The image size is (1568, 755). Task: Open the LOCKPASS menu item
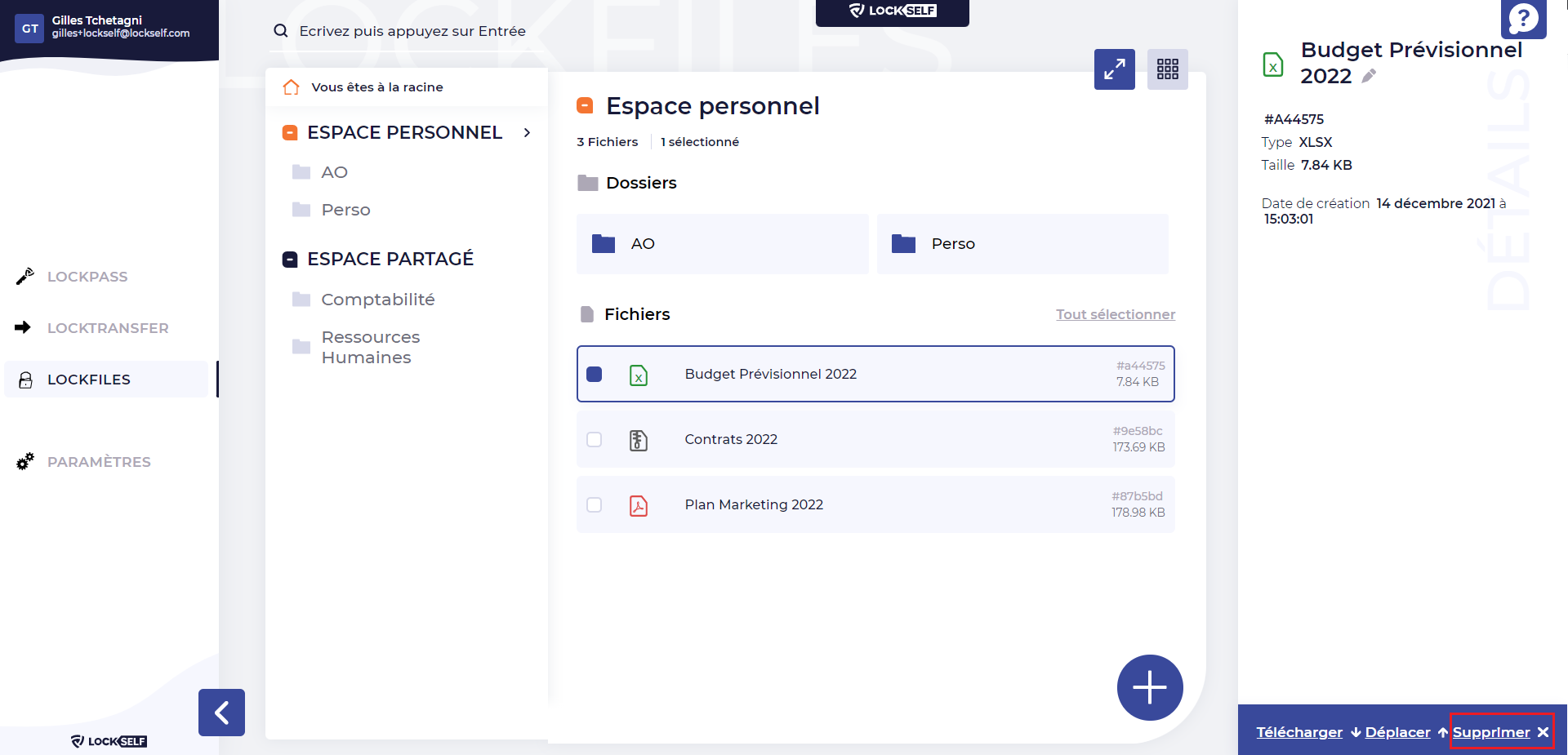(87, 277)
